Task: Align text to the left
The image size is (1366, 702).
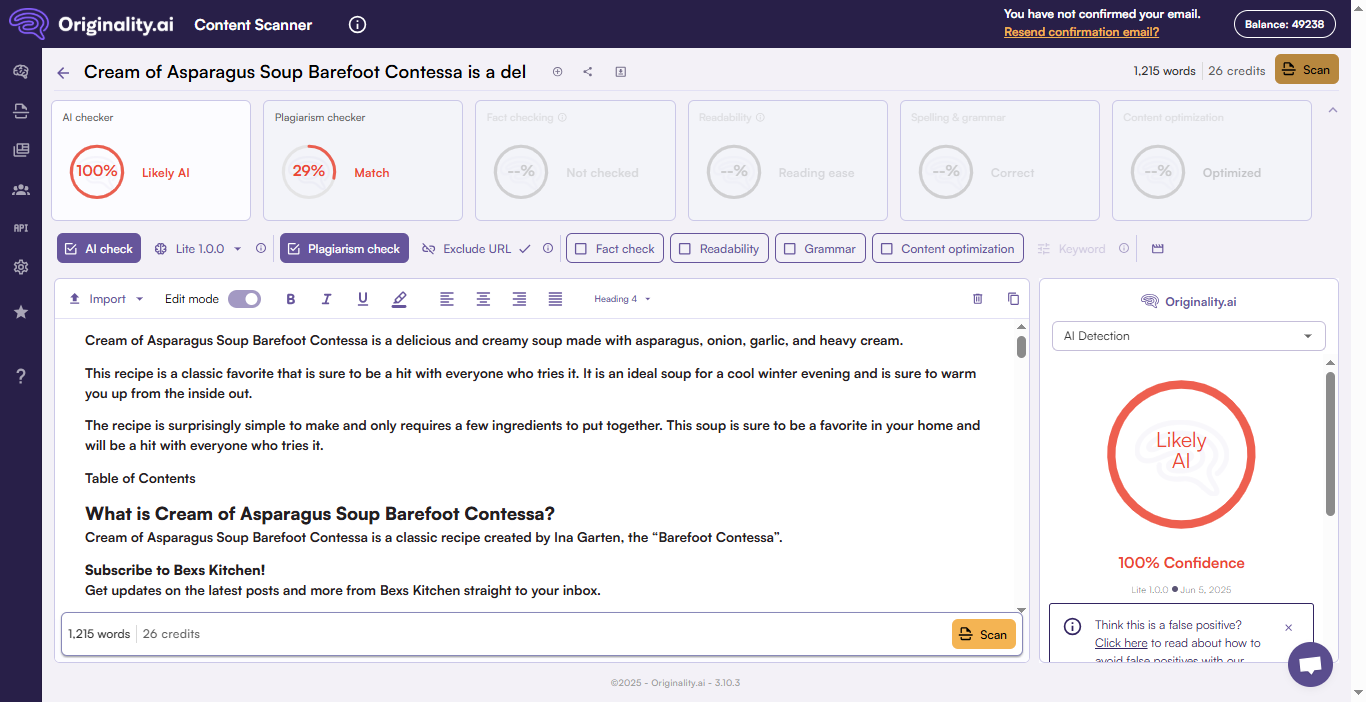Action: point(447,299)
